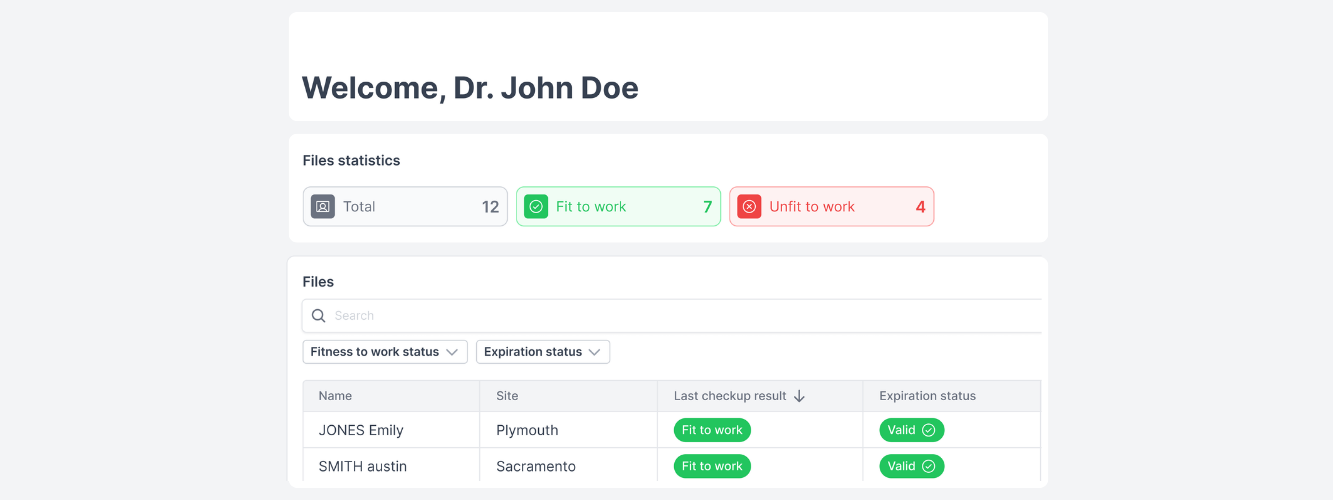Open the Fitness to work status dropdown
The image size is (1333, 500).
[385, 352]
